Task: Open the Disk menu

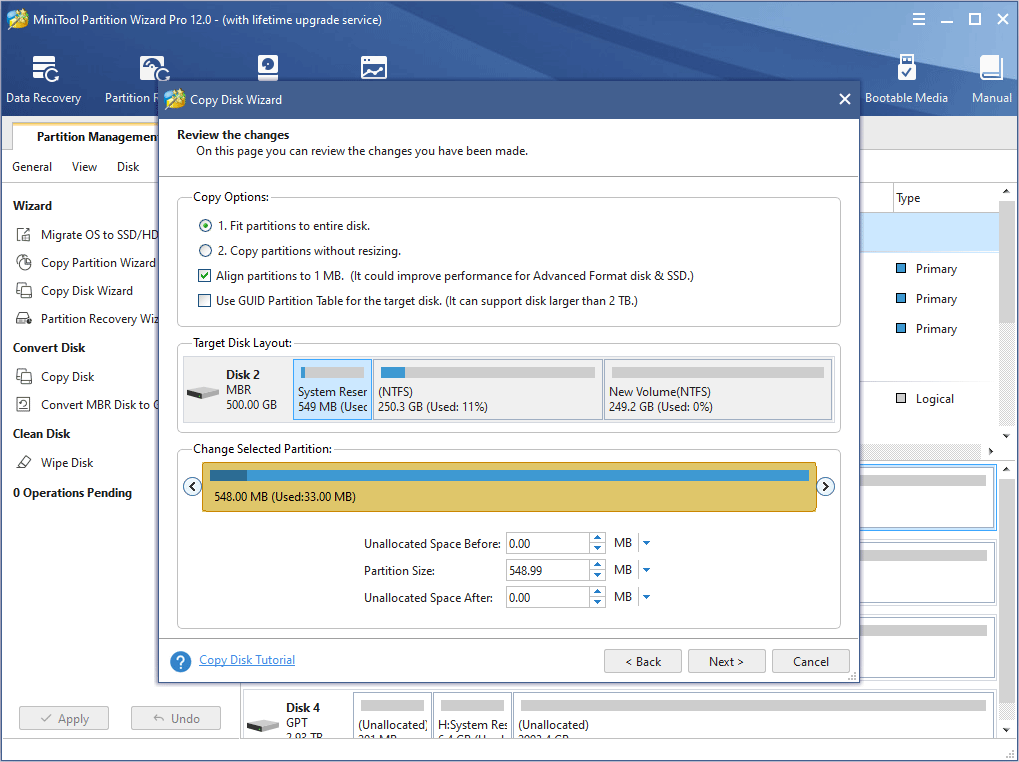Action: tap(128, 167)
